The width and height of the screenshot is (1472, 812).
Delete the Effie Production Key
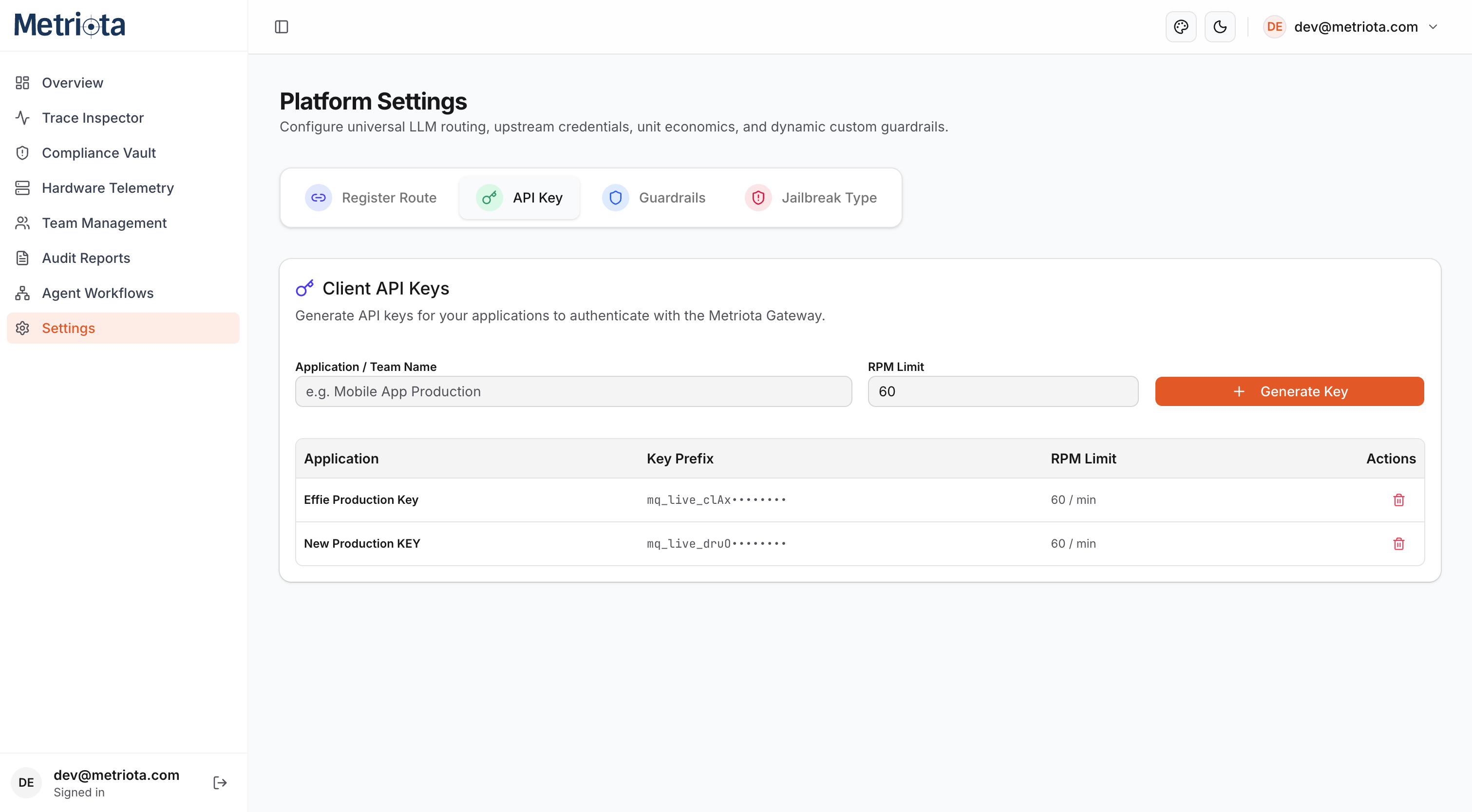click(x=1398, y=499)
